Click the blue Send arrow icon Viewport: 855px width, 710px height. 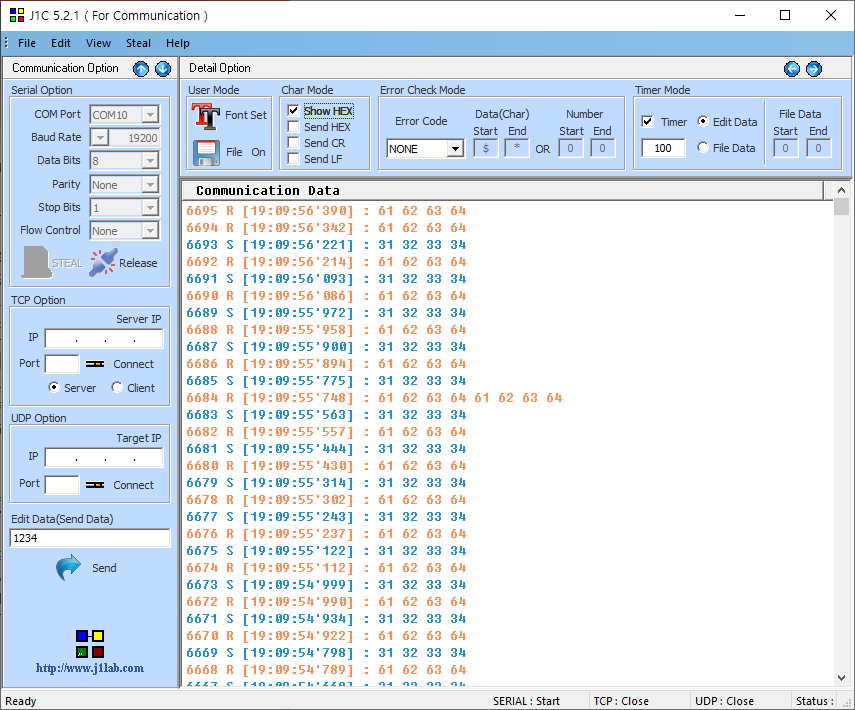pyautogui.click(x=69, y=568)
